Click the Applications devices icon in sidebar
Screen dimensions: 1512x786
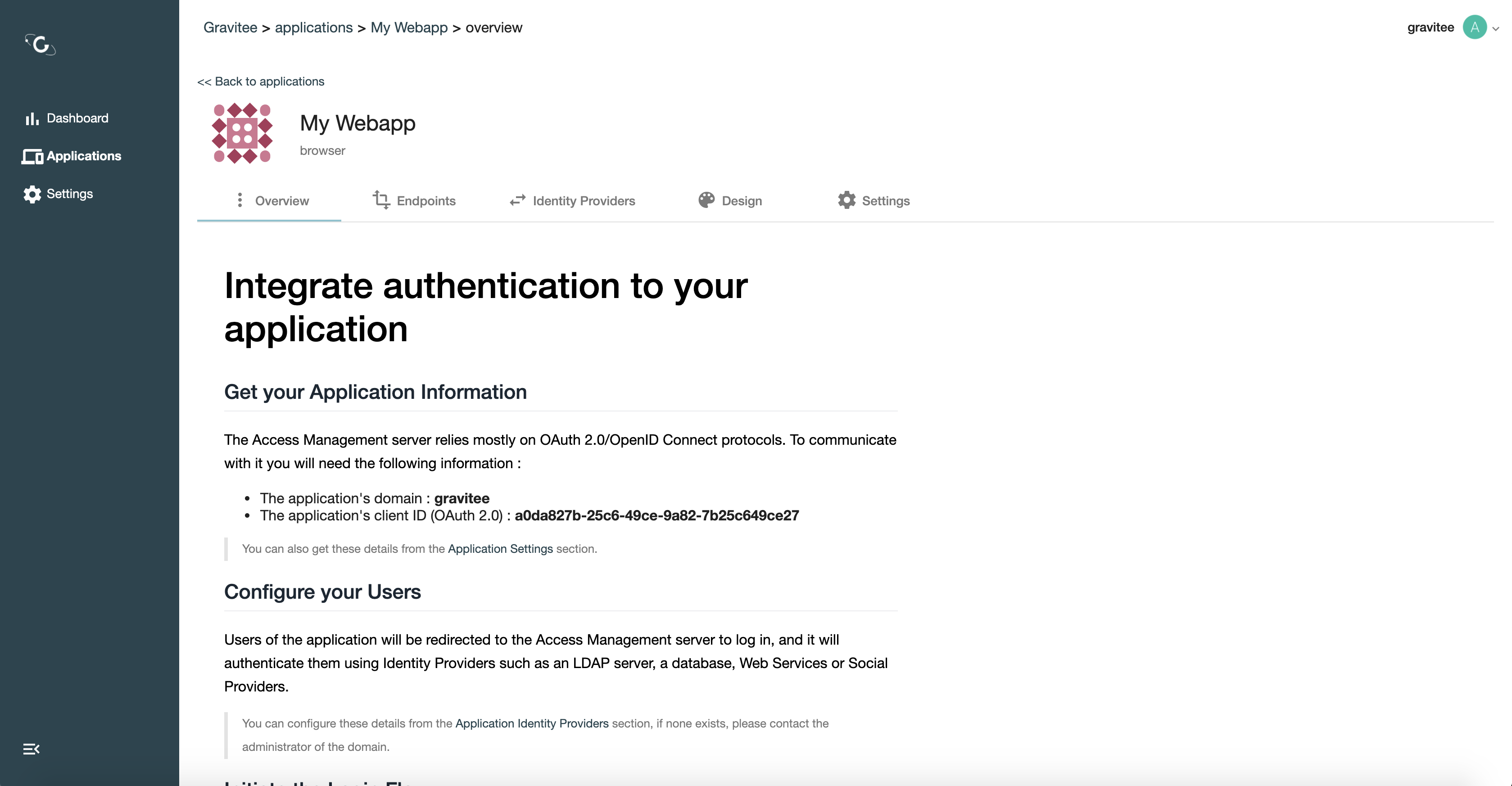click(x=32, y=157)
